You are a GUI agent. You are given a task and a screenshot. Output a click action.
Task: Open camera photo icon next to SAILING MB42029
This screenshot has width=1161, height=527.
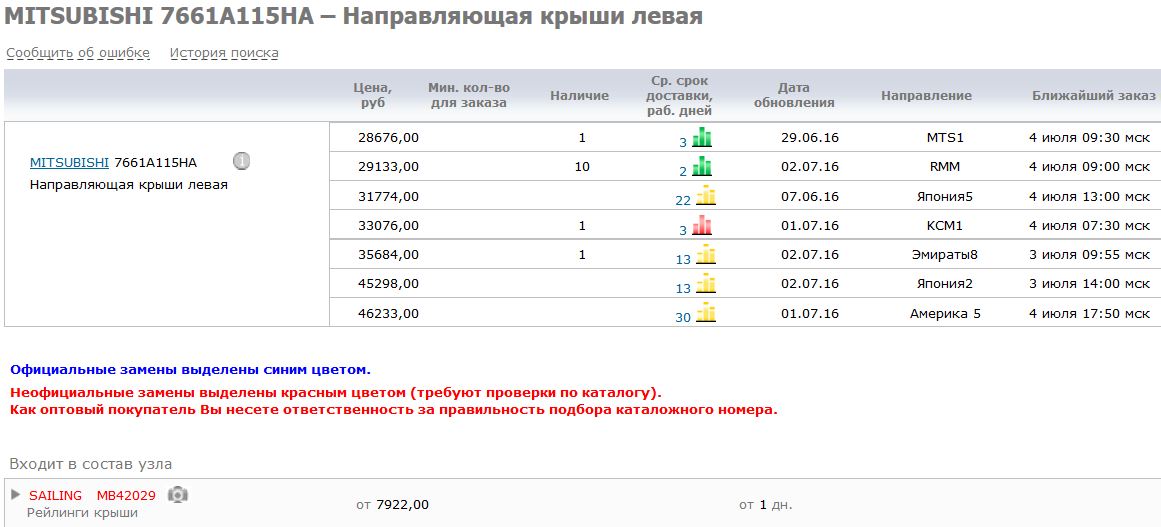[178, 494]
